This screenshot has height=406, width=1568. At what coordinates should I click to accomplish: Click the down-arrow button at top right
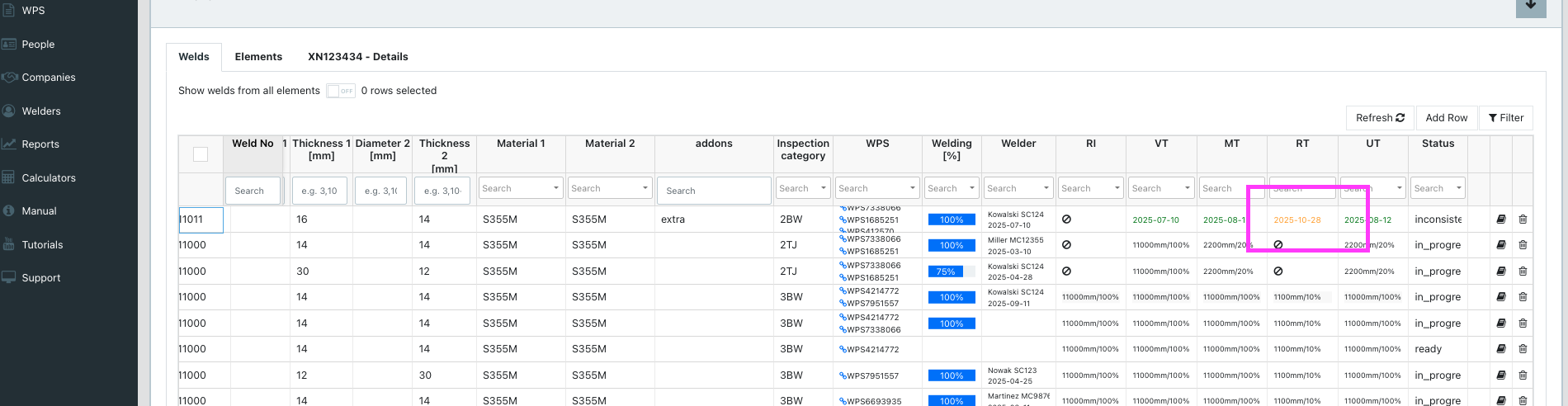1531,7
